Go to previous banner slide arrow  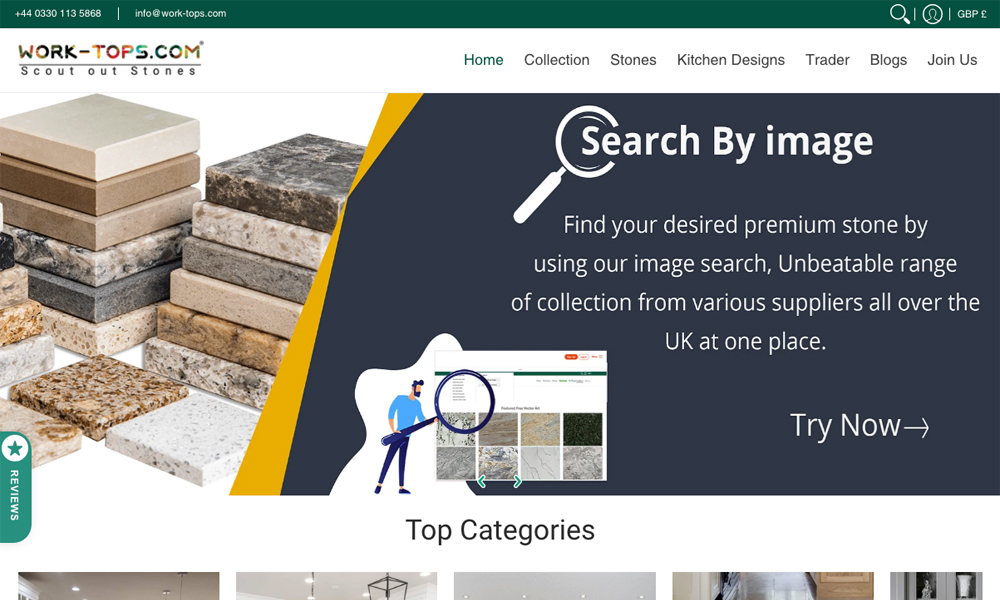point(481,482)
